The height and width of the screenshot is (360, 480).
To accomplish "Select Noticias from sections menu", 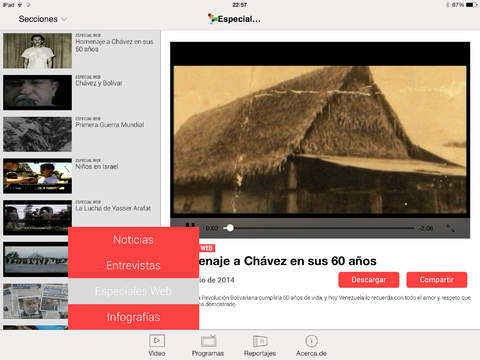I will 133,240.
